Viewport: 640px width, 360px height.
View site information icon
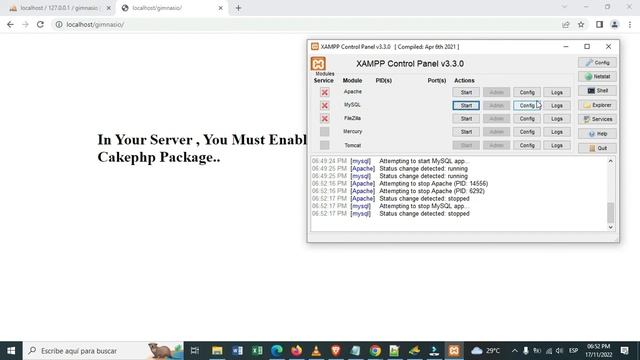[59, 24]
